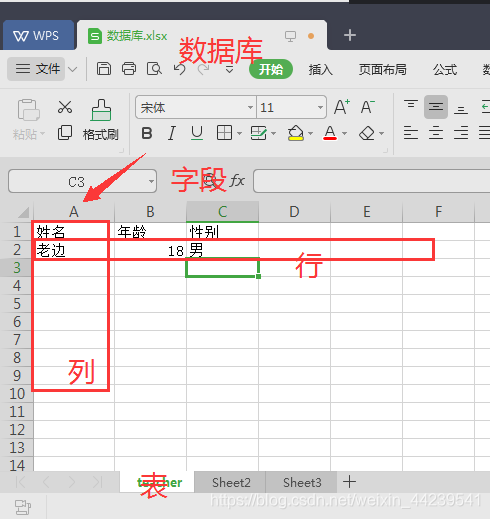This screenshot has height=519, width=490.
Task: Center text horizontally
Action: pyautogui.click(x=436, y=133)
